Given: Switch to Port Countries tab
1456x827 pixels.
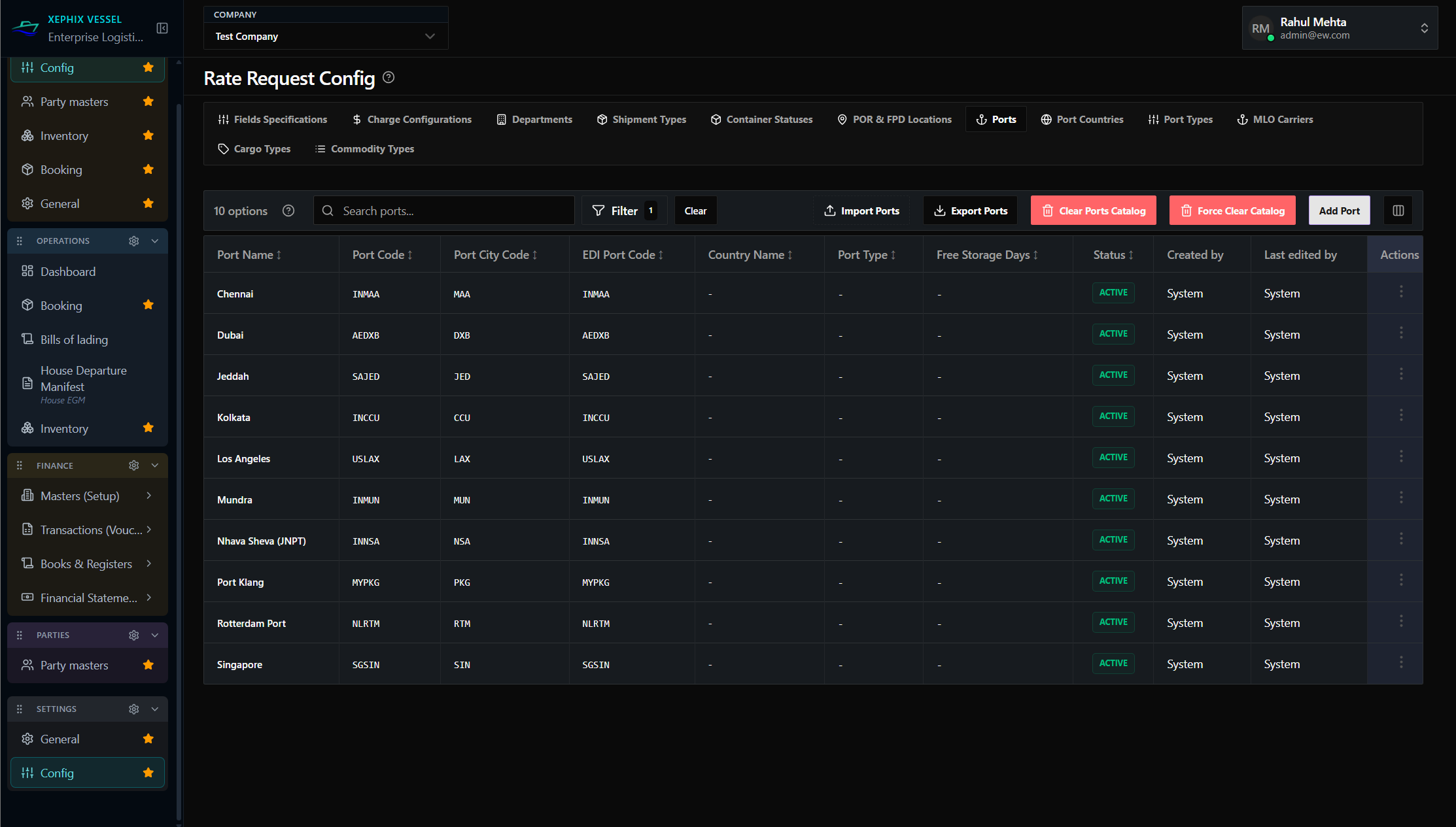Looking at the screenshot, I should 1083,119.
